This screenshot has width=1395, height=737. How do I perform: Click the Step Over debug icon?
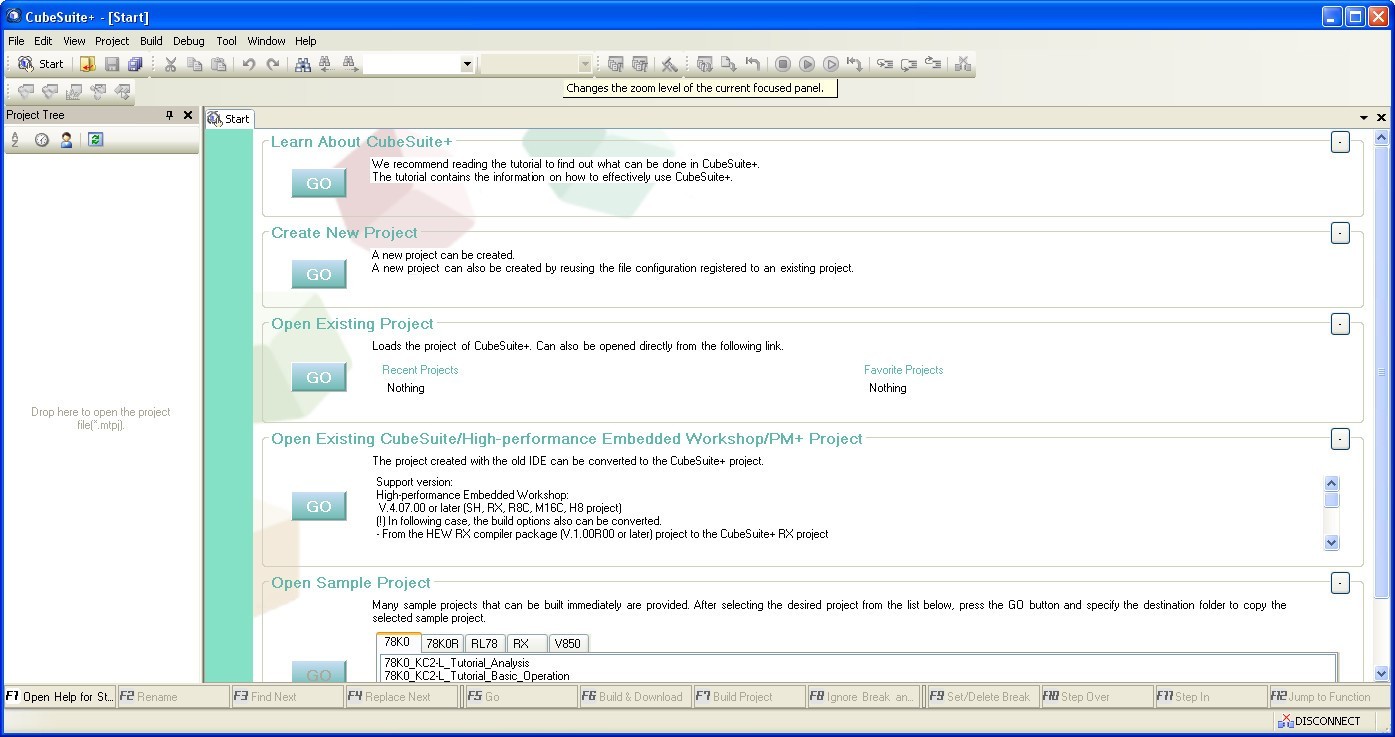(x=909, y=64)
